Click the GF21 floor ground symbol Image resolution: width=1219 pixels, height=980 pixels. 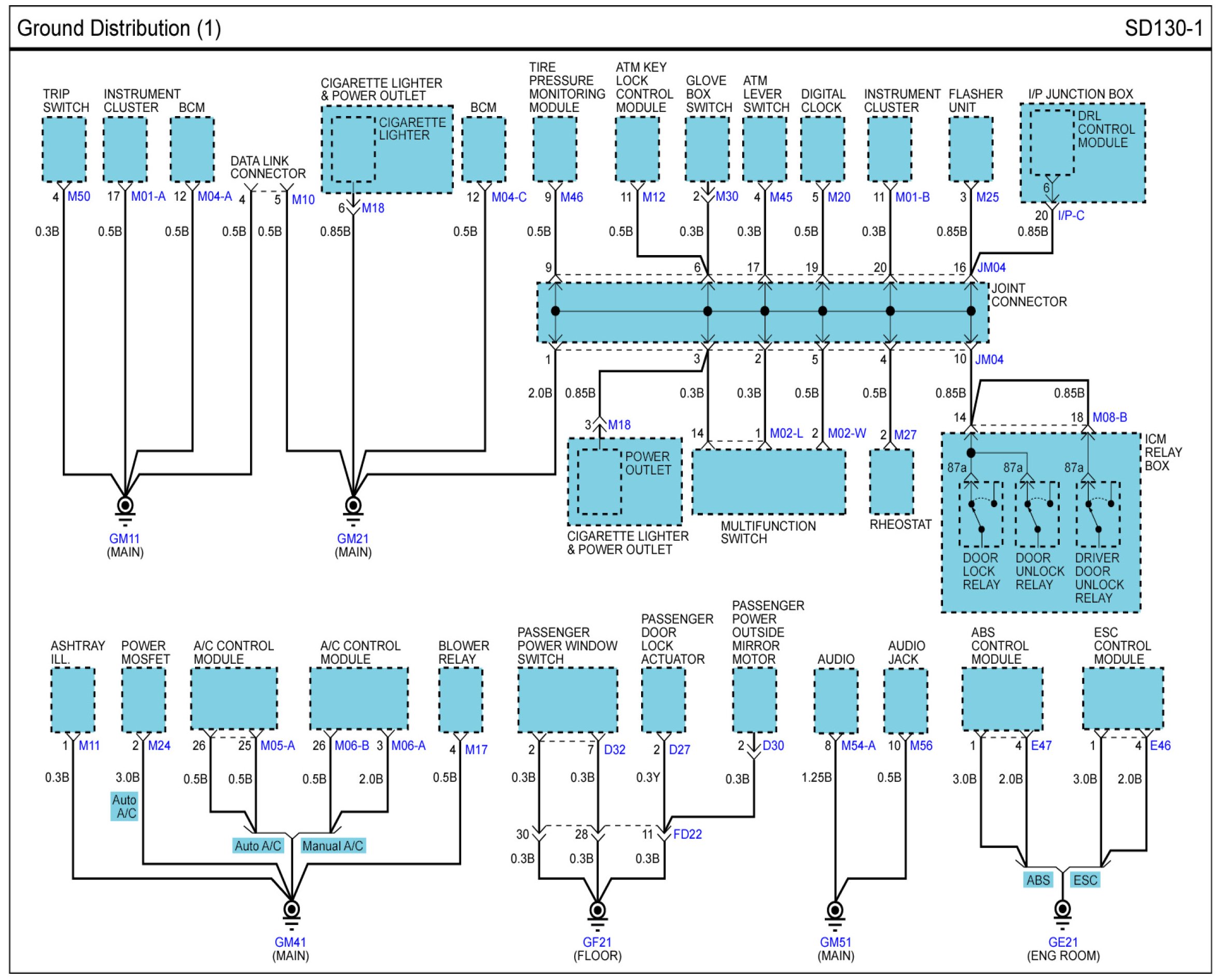pyautogui.click(x=598, y=911)
